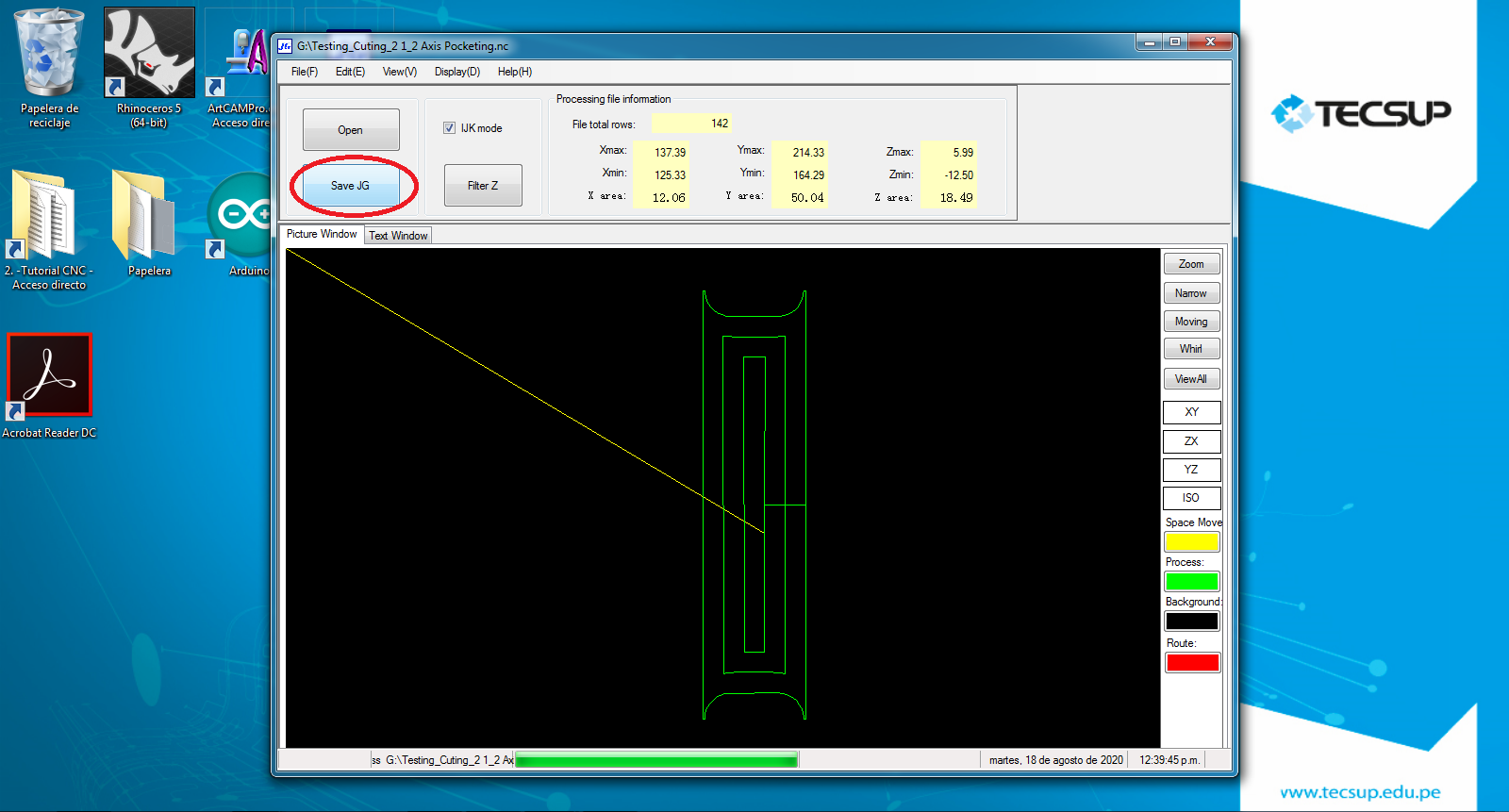The width and height of the screenshot is (1509, 812).
Task: Click the Save JG button
Action: click(x=350, y=186)
